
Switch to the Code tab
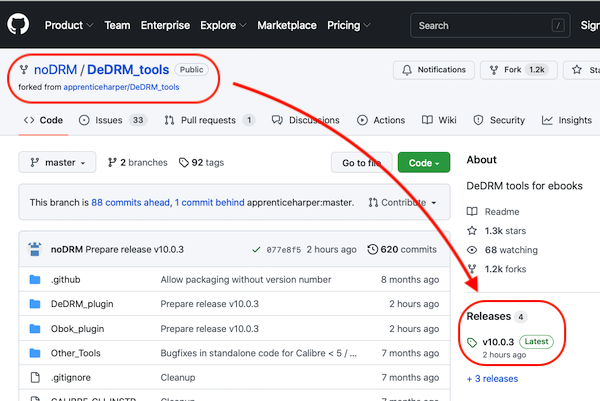(x=43, y=120)
